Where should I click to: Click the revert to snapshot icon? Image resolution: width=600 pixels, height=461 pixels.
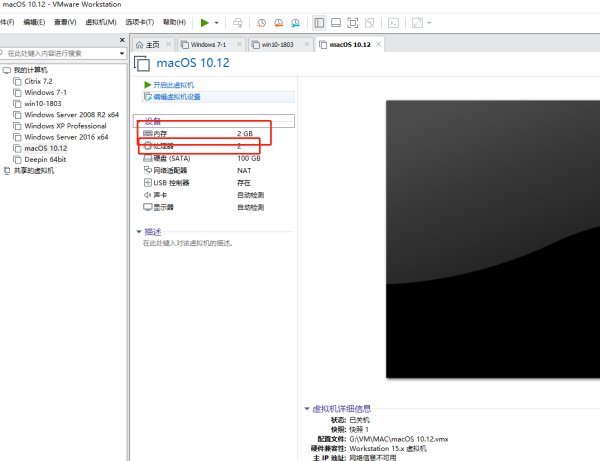coord(279,23)
